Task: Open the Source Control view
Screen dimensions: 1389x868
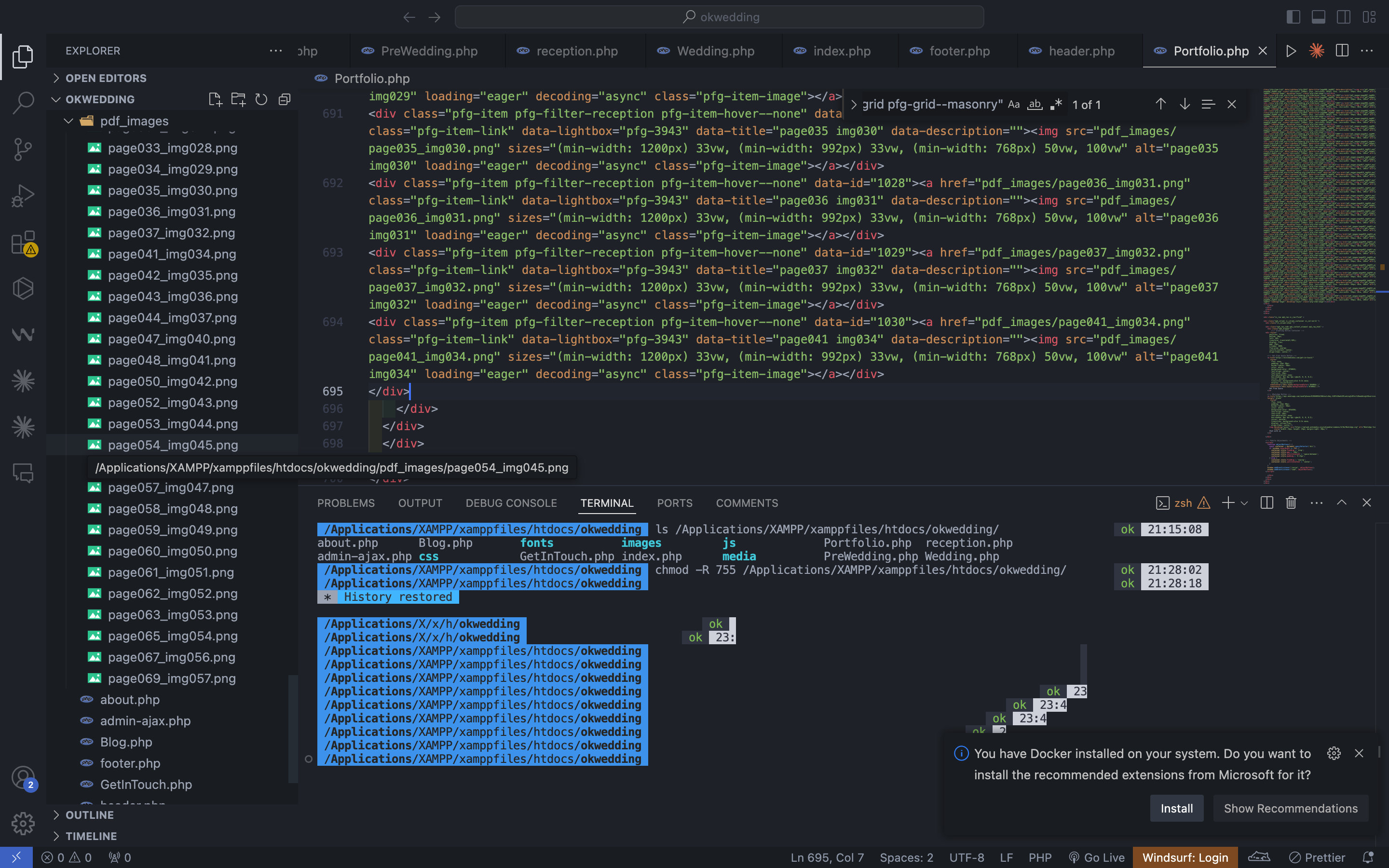Action: pos(23,149)
